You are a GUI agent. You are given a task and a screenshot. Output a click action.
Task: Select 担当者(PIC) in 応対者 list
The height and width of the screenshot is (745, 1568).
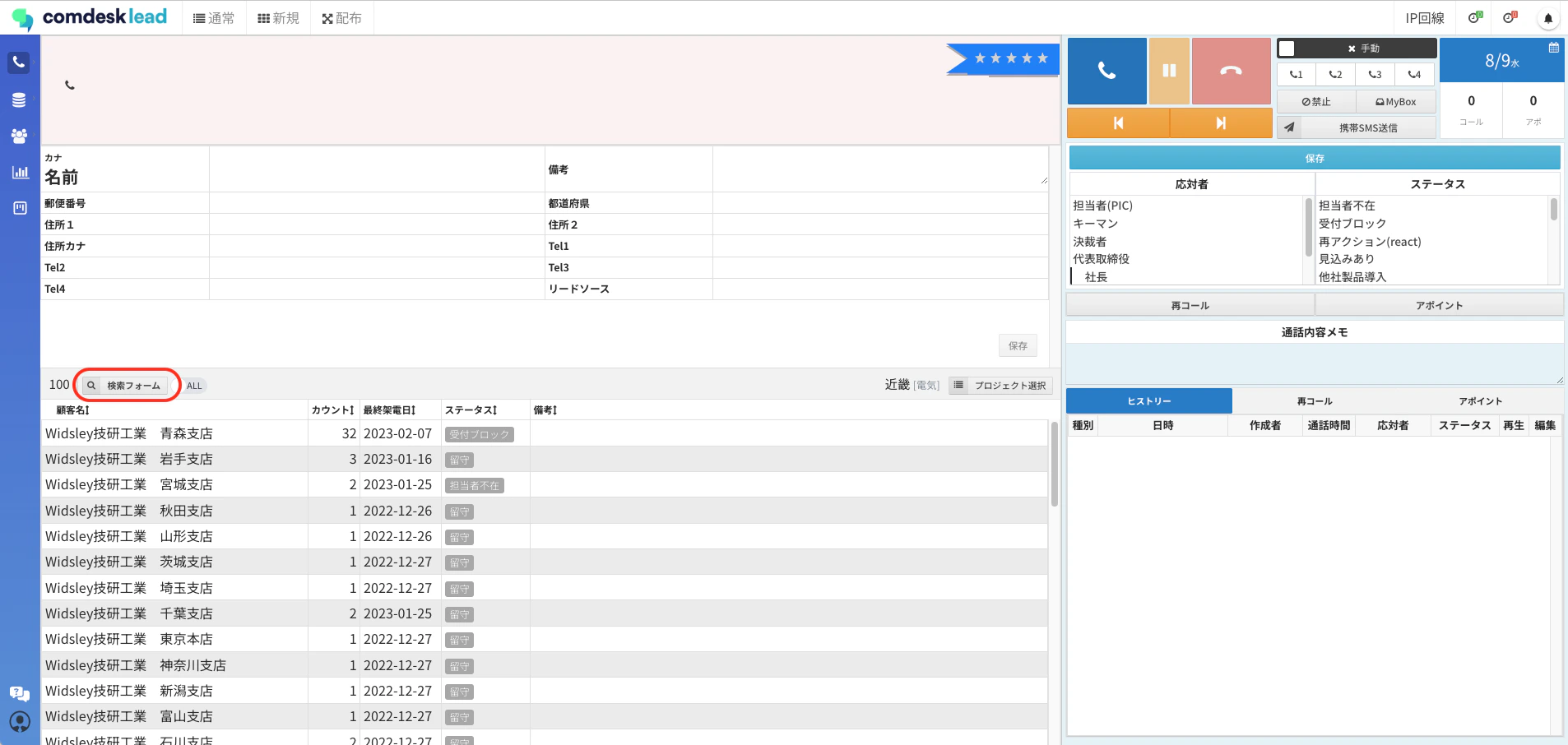click(x=1103, y=206)
